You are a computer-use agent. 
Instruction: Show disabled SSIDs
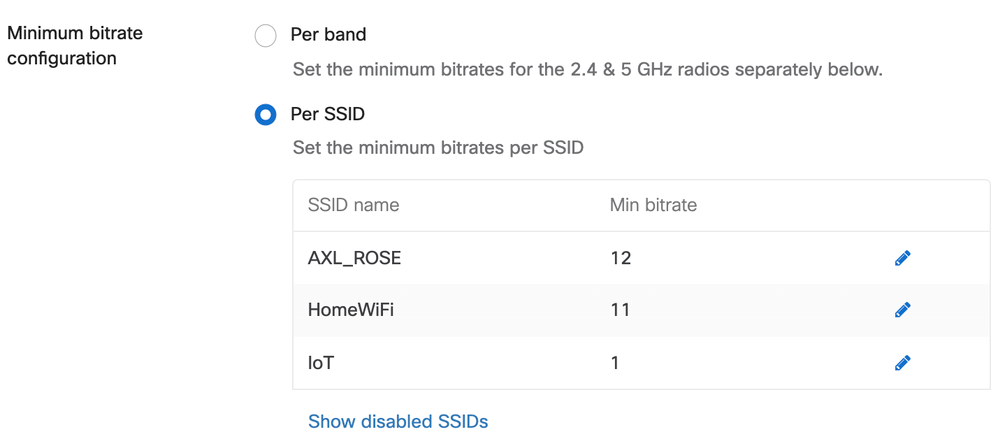click(x=398, y=421)
